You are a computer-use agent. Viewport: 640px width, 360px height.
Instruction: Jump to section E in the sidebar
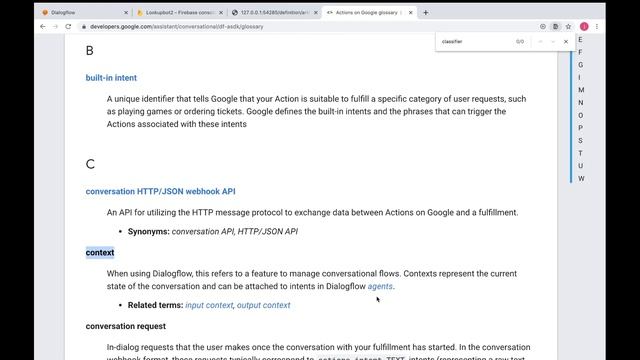click(580, 40)
